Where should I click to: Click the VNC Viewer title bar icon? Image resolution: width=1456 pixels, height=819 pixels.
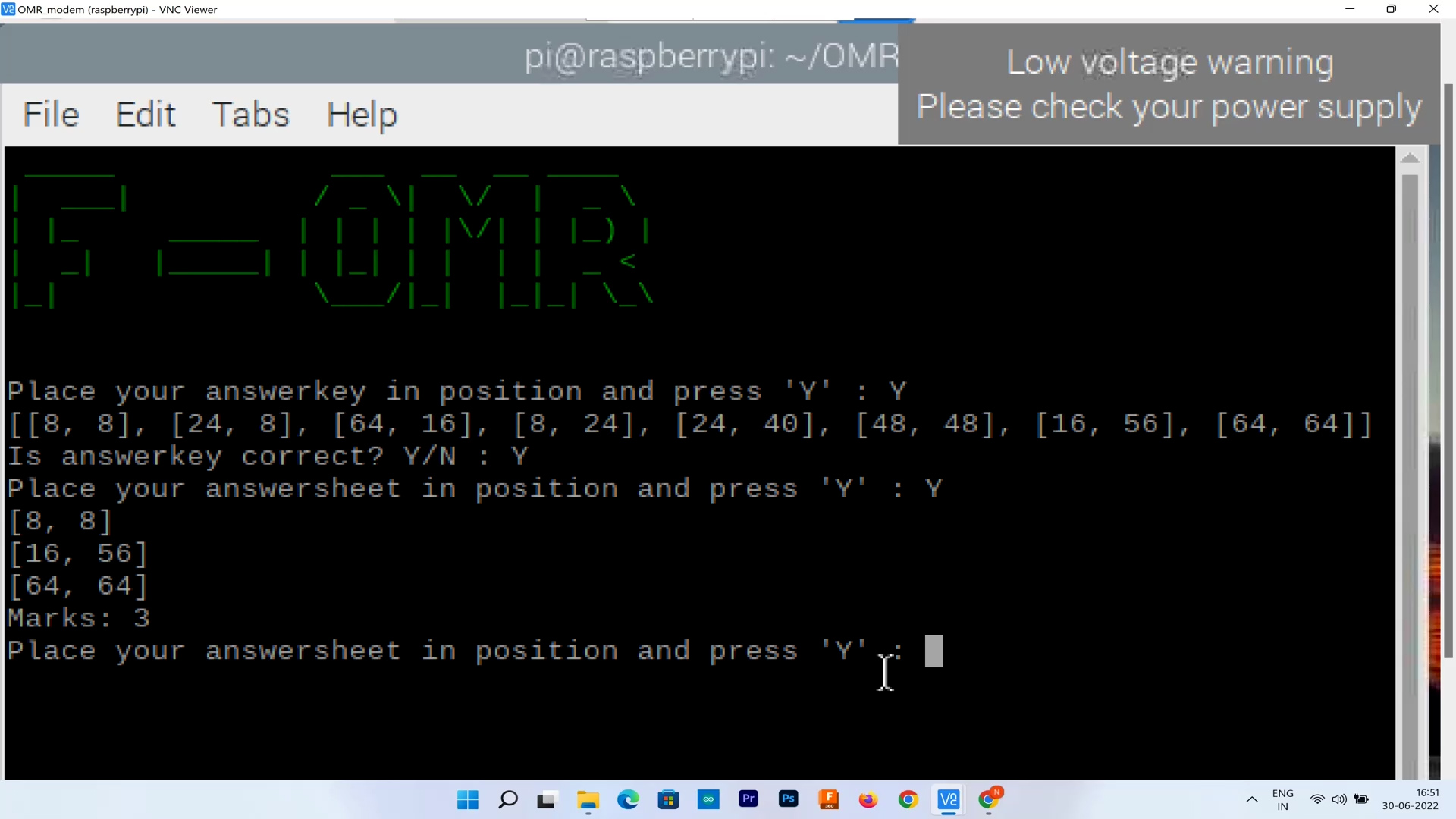coord(8,9)
